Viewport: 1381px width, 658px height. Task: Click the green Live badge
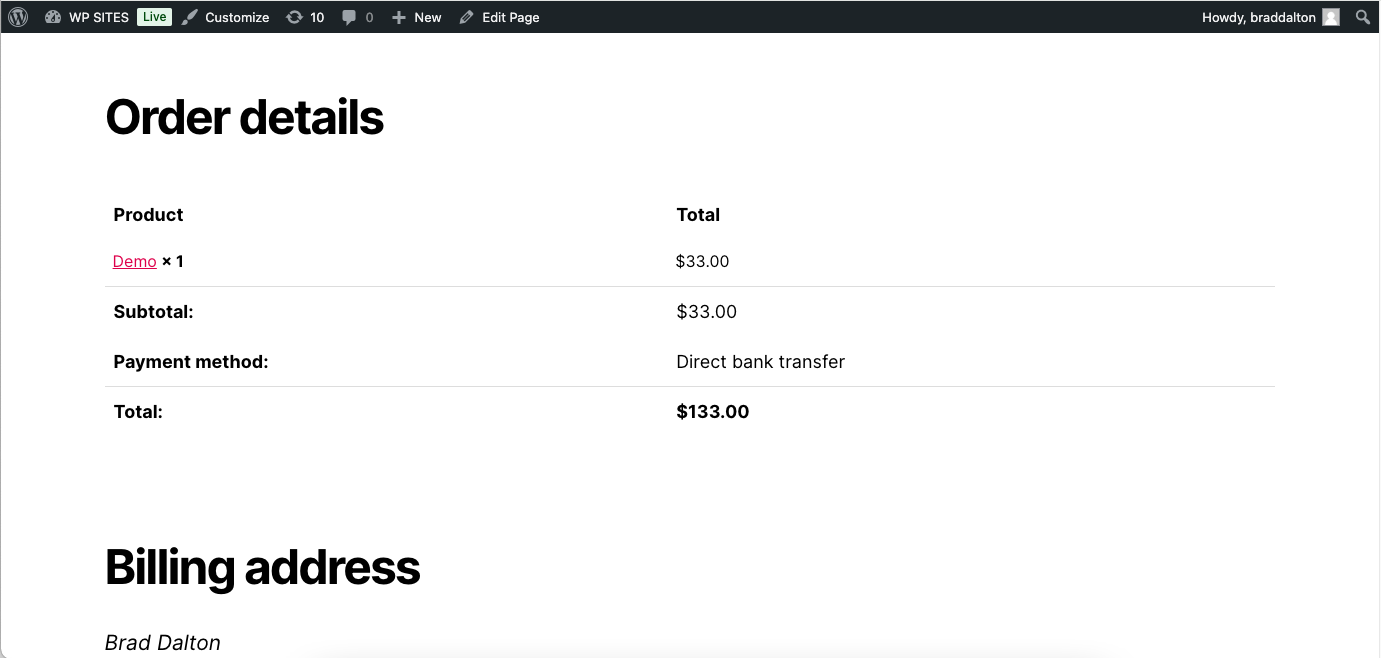pyautogui.click(x=154, y=17)
